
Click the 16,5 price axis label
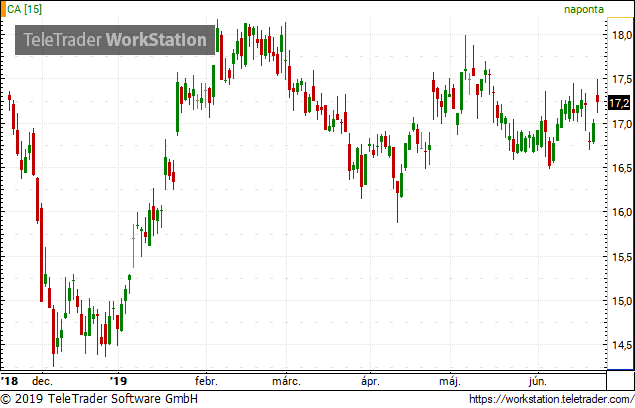coord(622,168)
